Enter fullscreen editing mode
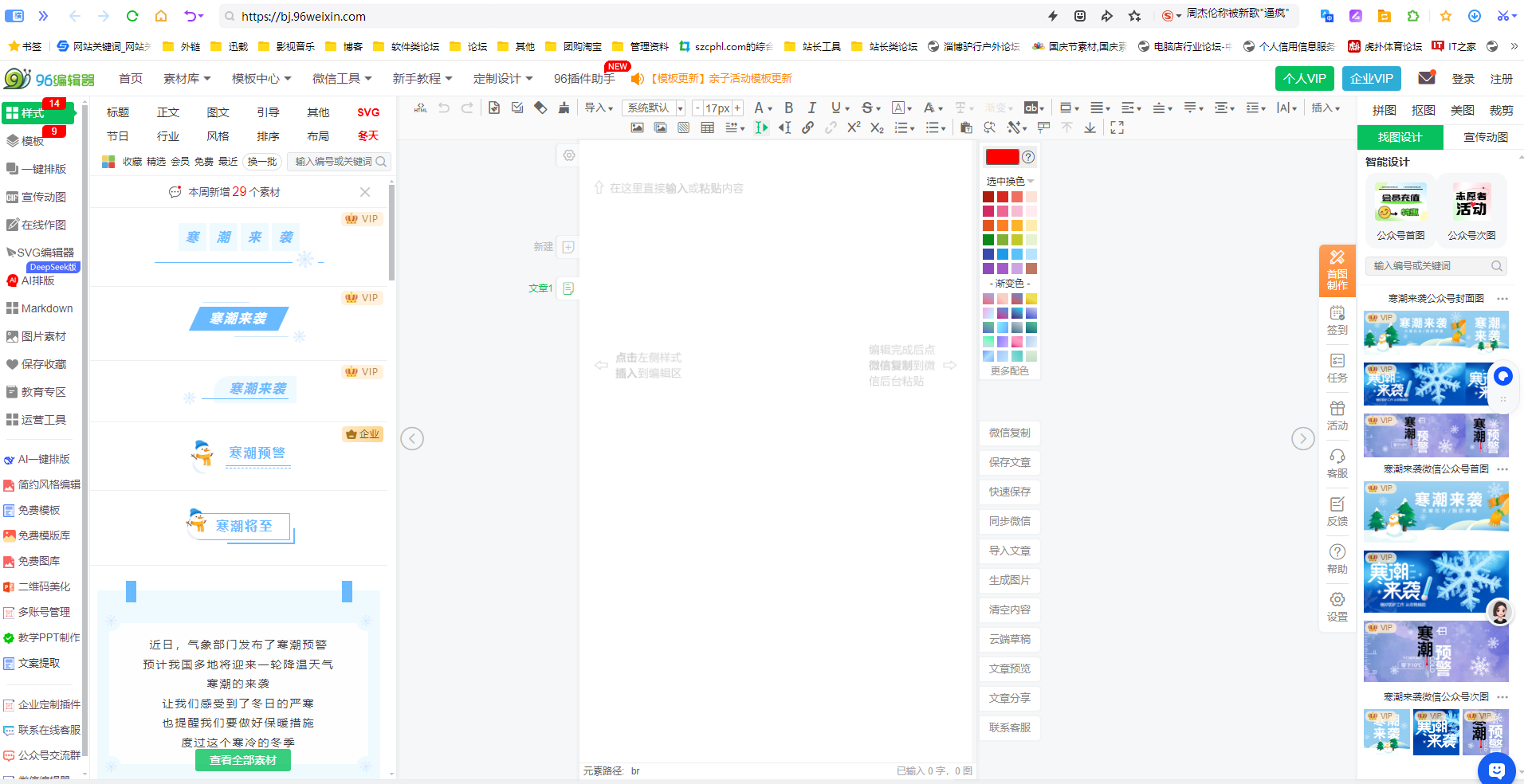 tap(1117, 127)
